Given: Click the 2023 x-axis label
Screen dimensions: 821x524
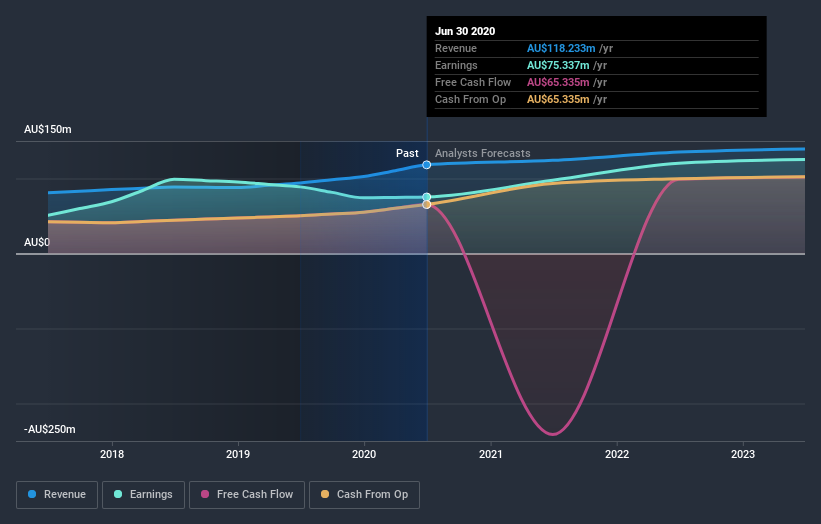Looking at the screenshot, I should [x=743, y=454].
